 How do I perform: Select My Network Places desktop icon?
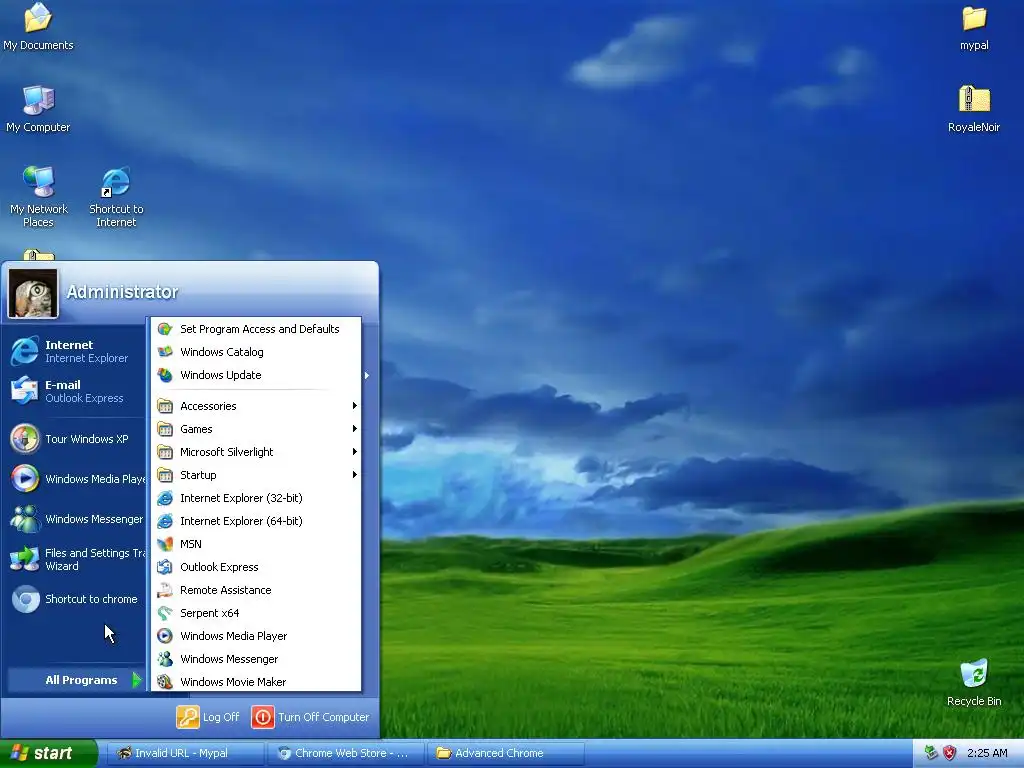coord(39,196)
